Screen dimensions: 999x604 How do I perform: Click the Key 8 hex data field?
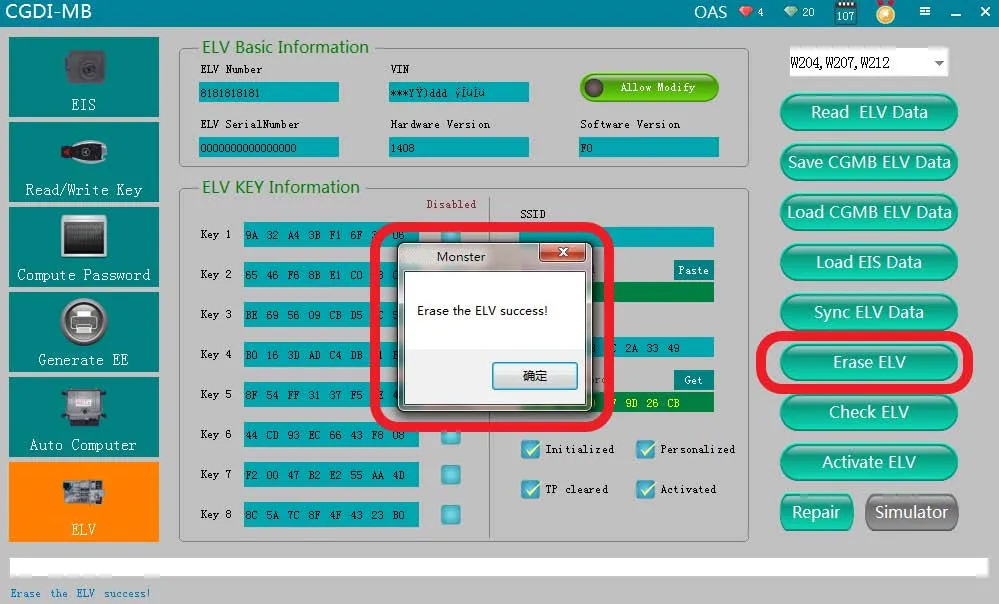pyautogui.click(x=331, y=515)
